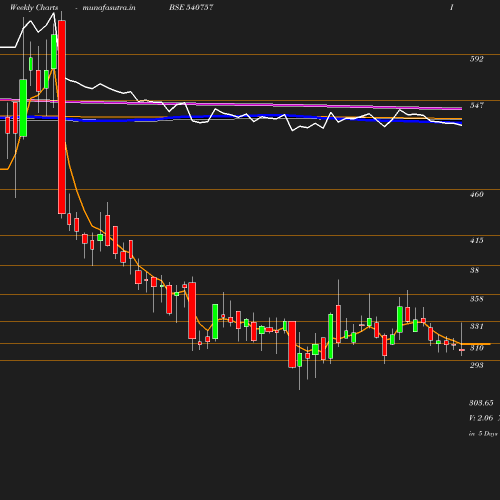
Task: Click the "BSE 540757" symbol text
Action: click(191, 7)
